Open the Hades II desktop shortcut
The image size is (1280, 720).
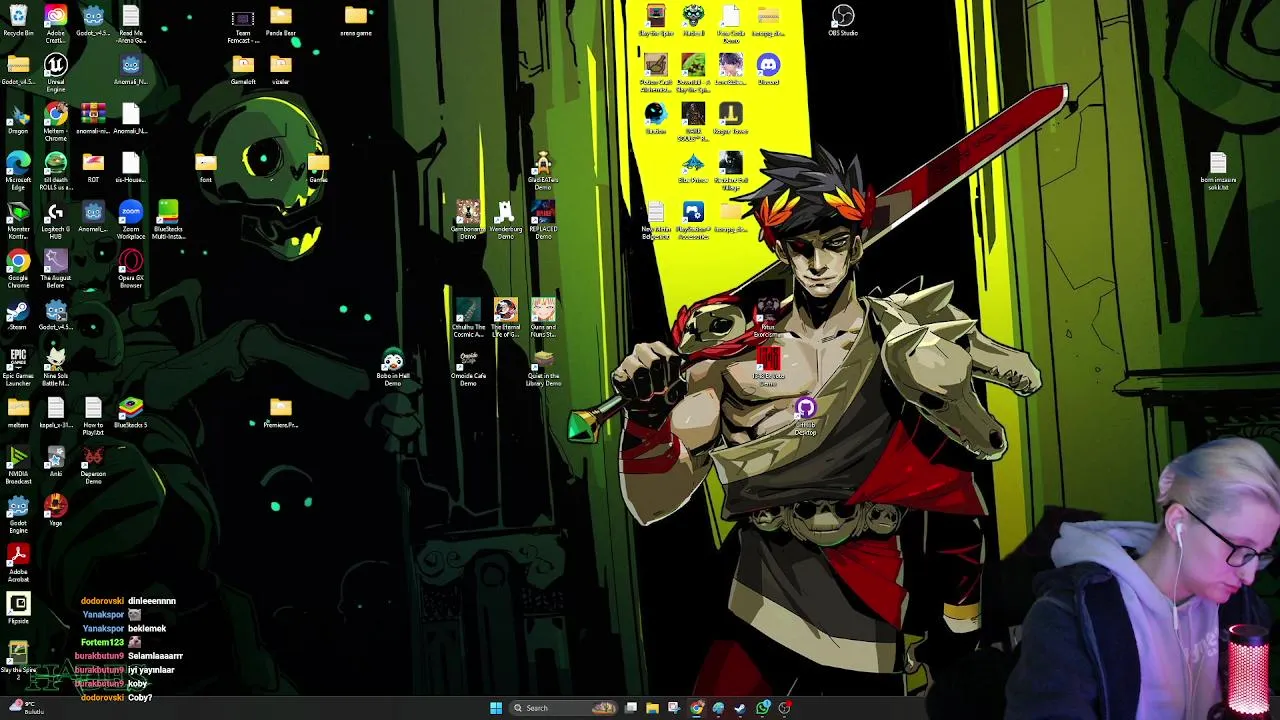(x=693, y=20)
